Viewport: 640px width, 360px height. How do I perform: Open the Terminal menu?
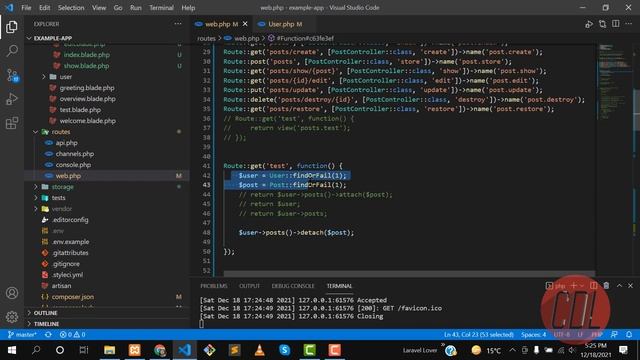pyautogui.click(x=161, y=8)
